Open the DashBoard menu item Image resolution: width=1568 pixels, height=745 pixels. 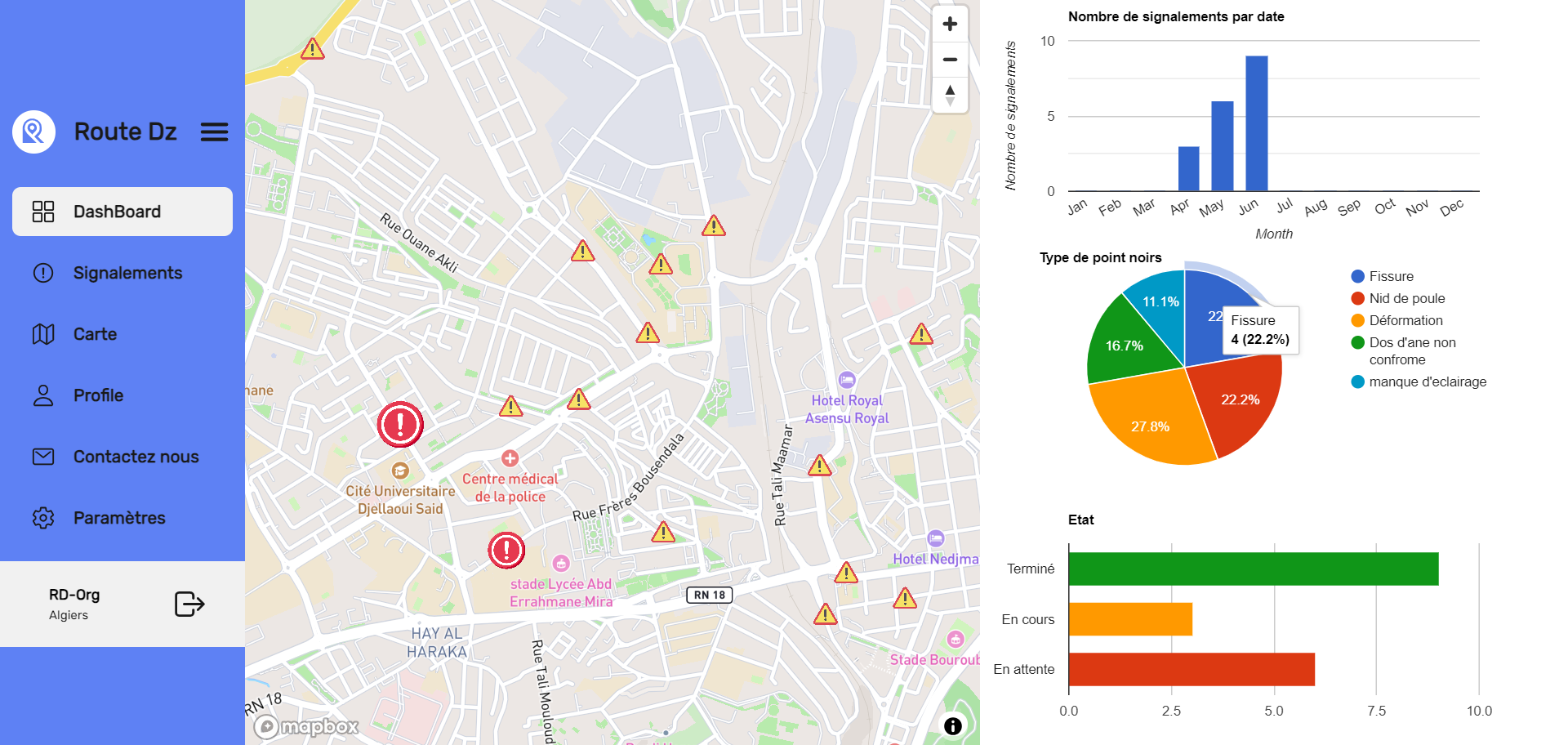point(122,212)
